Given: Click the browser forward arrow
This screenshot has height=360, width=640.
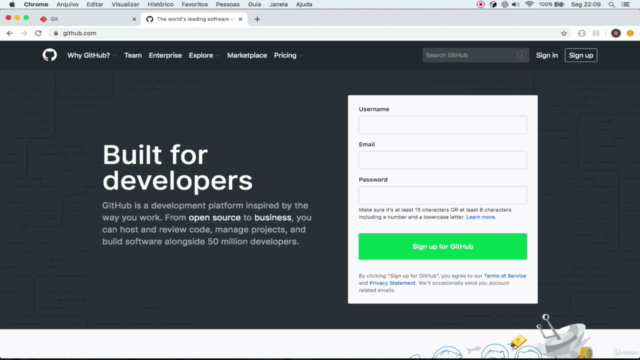Looking at the screenshot, I should [x=24, y=33].
